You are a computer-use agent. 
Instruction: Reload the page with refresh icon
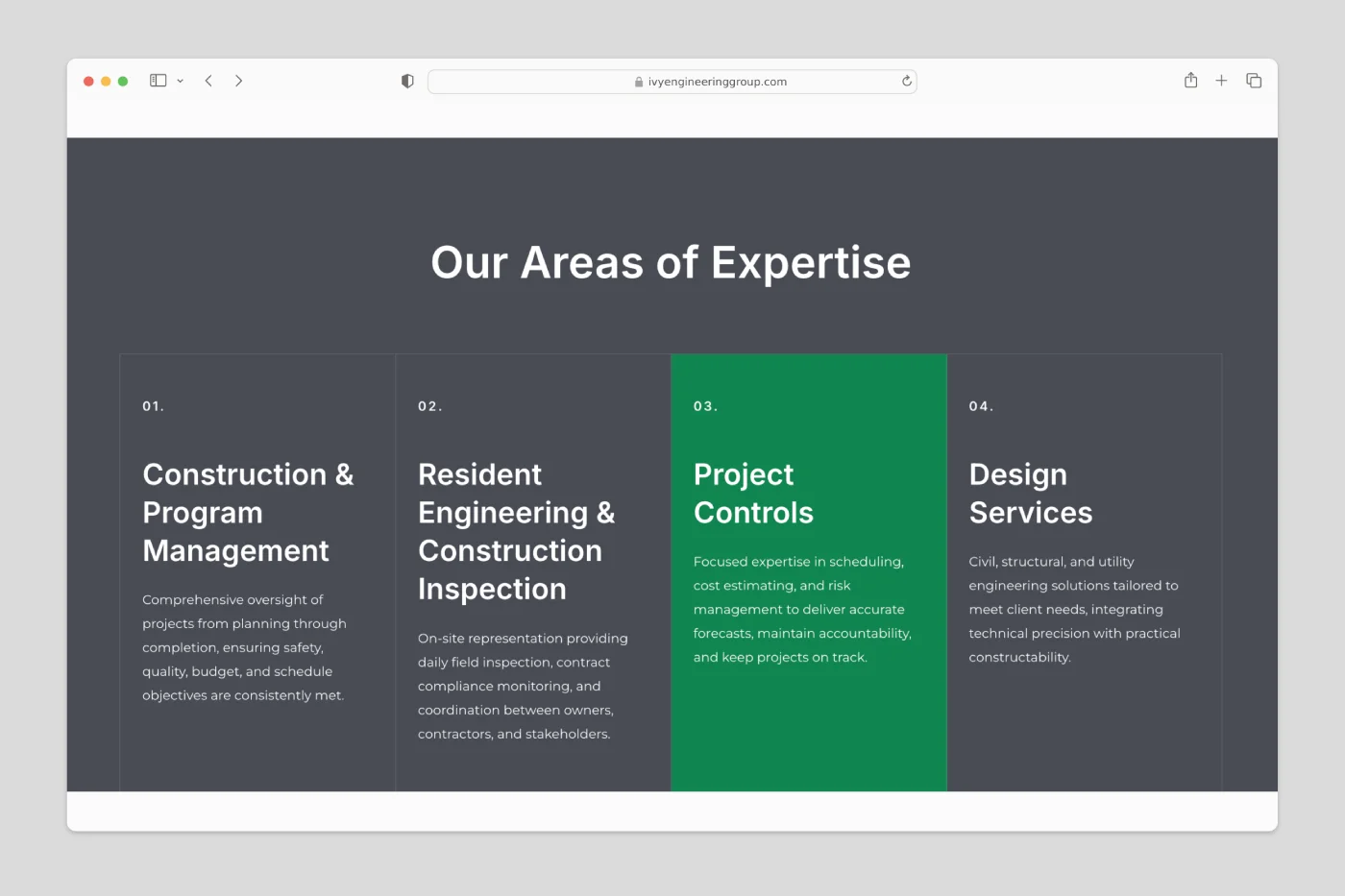click(x=906, y=82)
